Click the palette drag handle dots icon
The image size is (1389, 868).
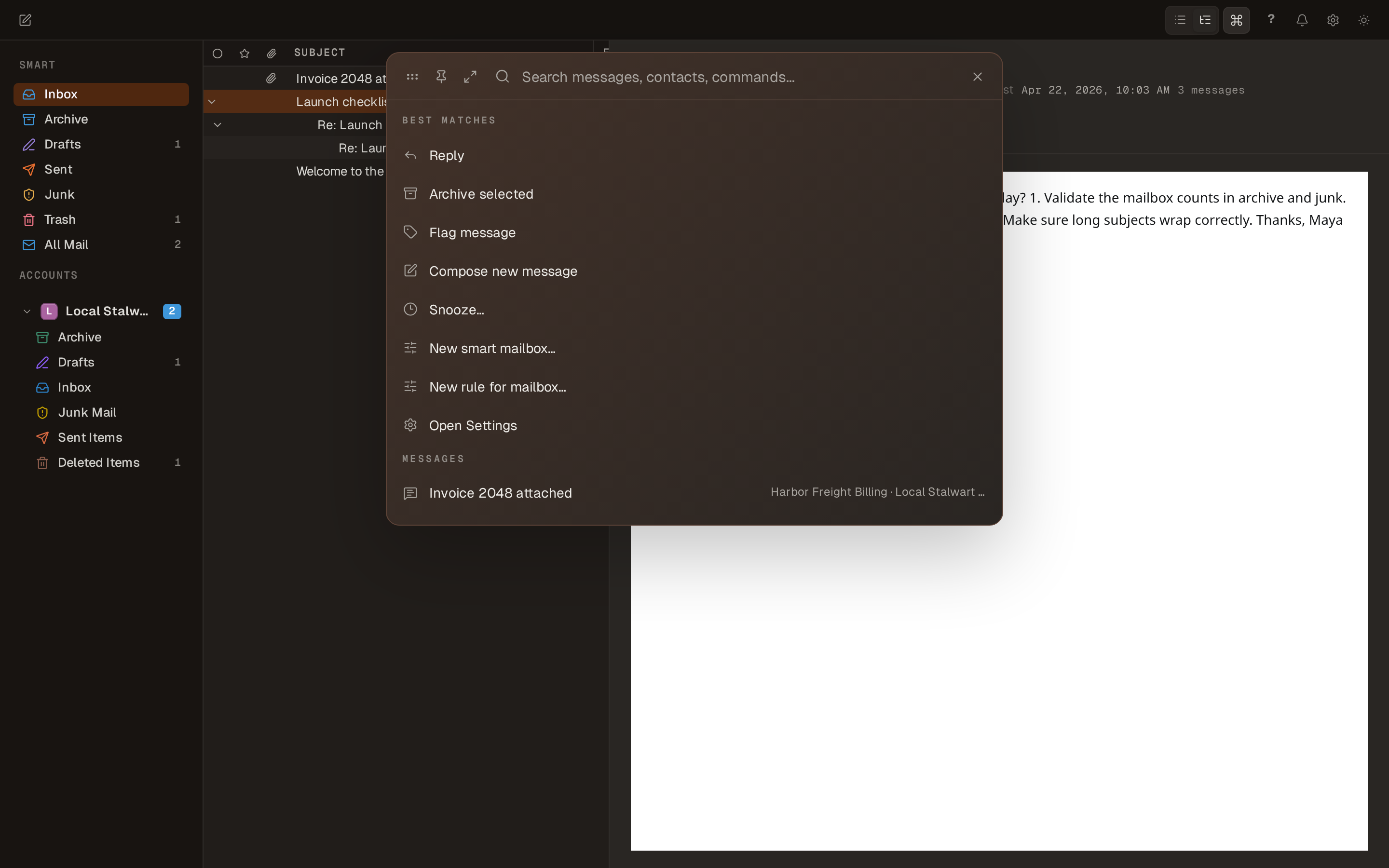tap(412, 76)
